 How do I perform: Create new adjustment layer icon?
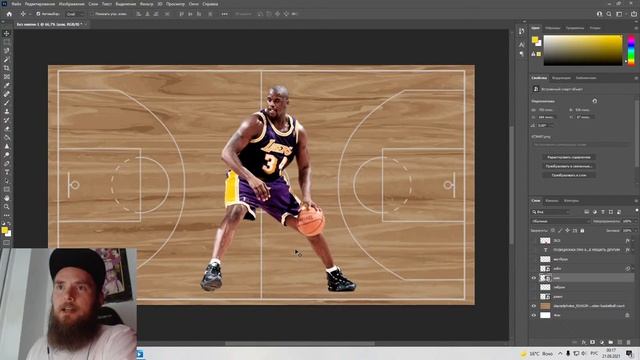coord(602,342)
